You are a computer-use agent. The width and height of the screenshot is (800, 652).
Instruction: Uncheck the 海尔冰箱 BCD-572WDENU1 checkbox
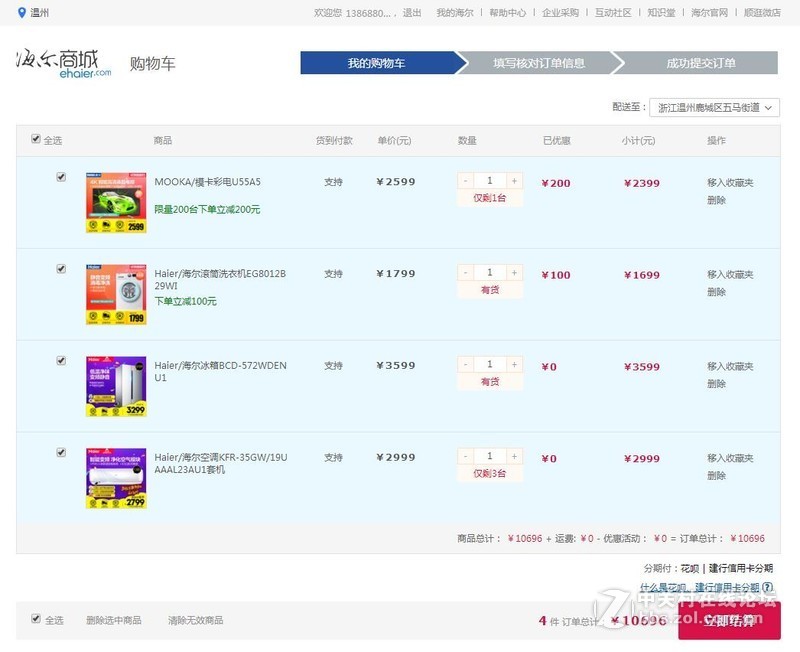point(61,361)
